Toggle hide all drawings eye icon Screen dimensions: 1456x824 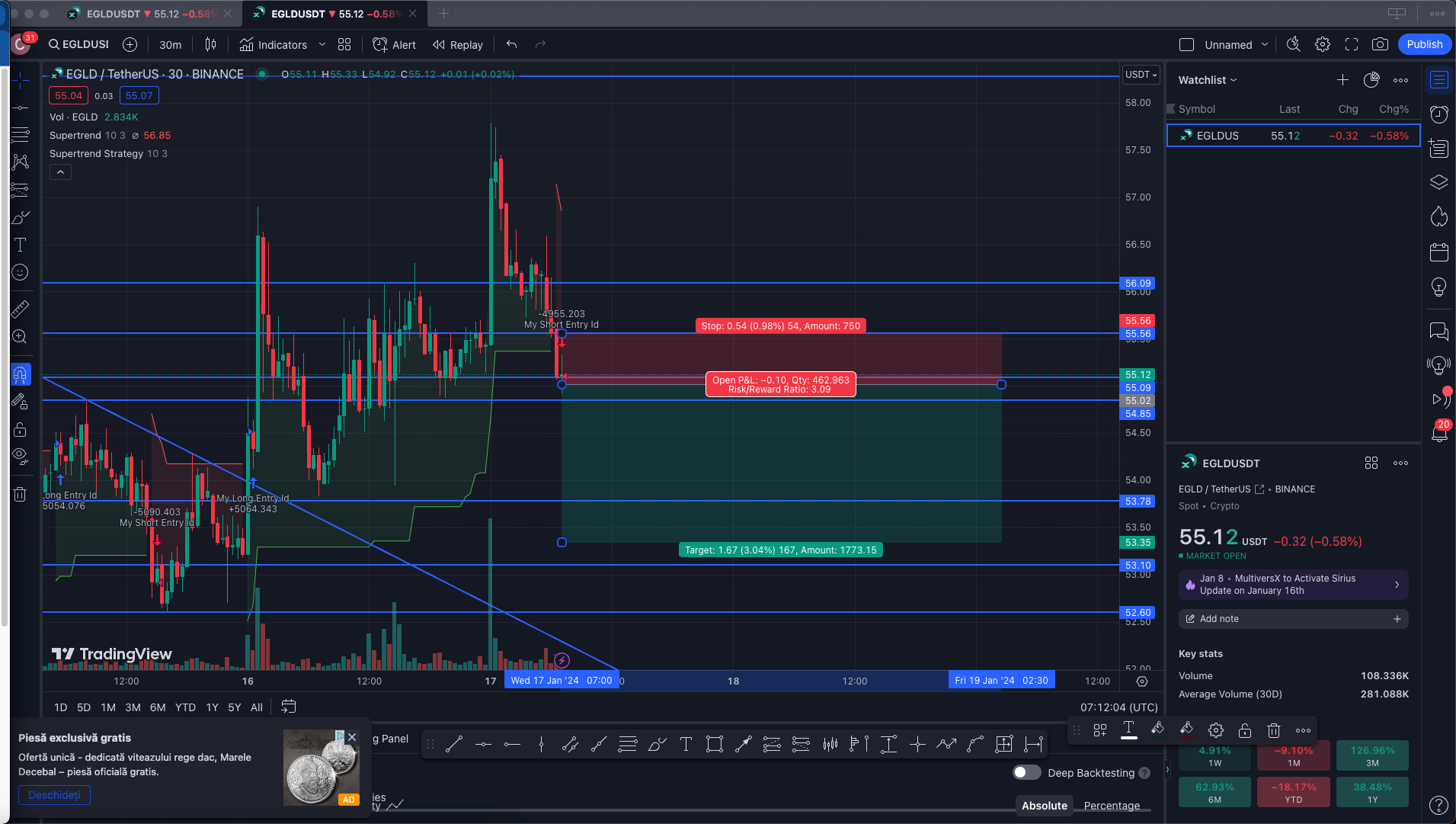coord(20,456)
